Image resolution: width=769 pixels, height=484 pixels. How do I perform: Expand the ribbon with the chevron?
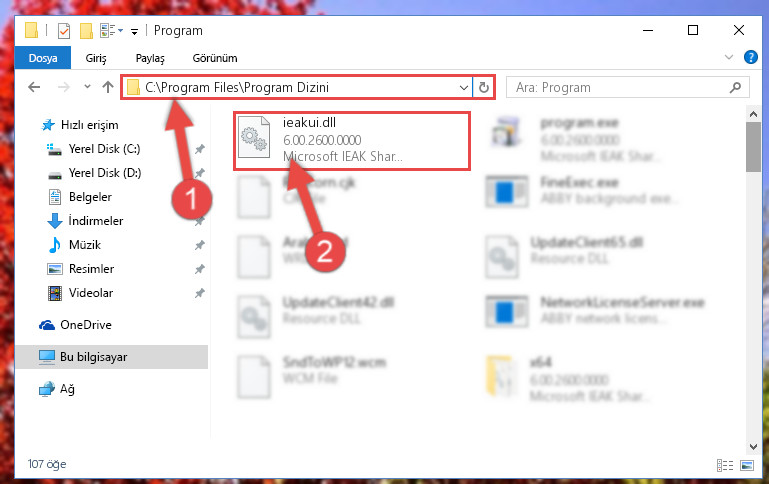(x=729, y=57)
